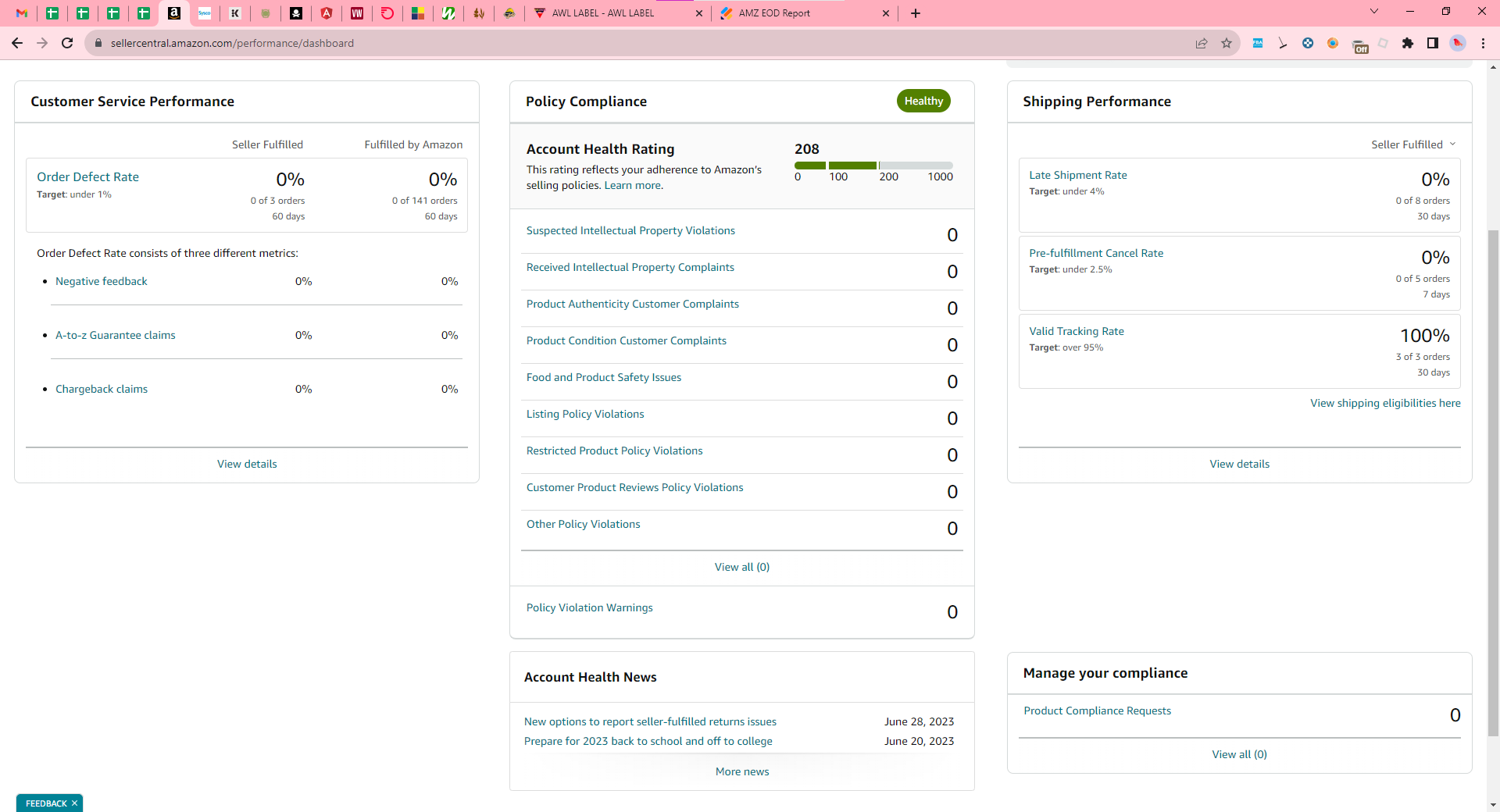Viewport: 1500px width, 812px height.
Task: Click the Account Health Rating progress bar
Action: 873,166
